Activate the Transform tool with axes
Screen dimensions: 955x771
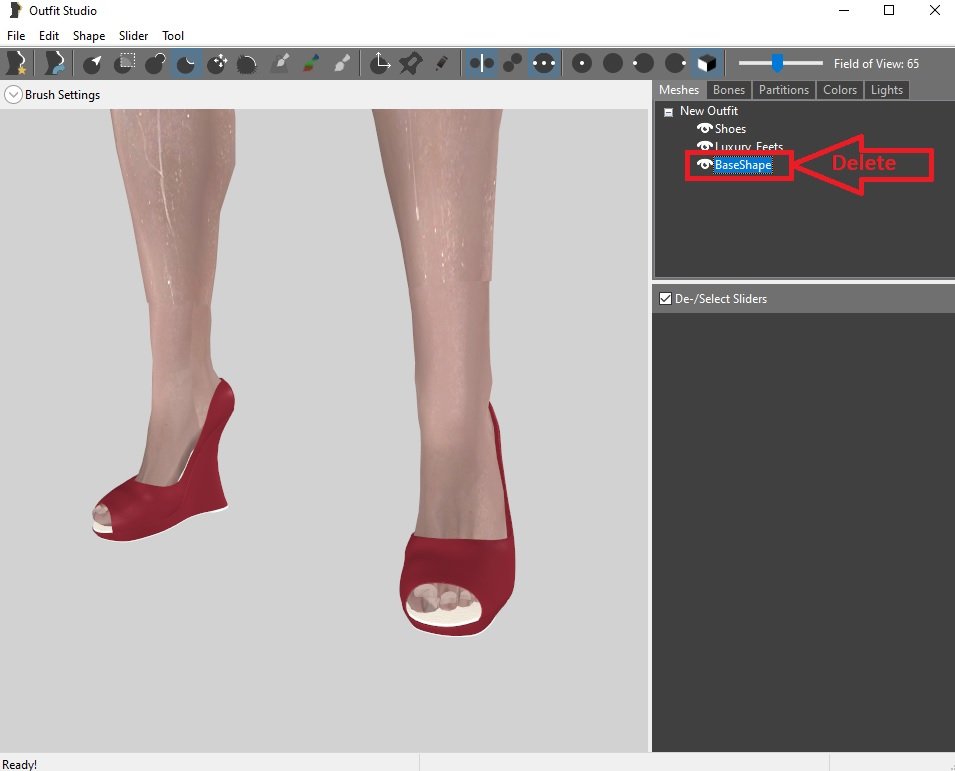(x=379, y=64)
